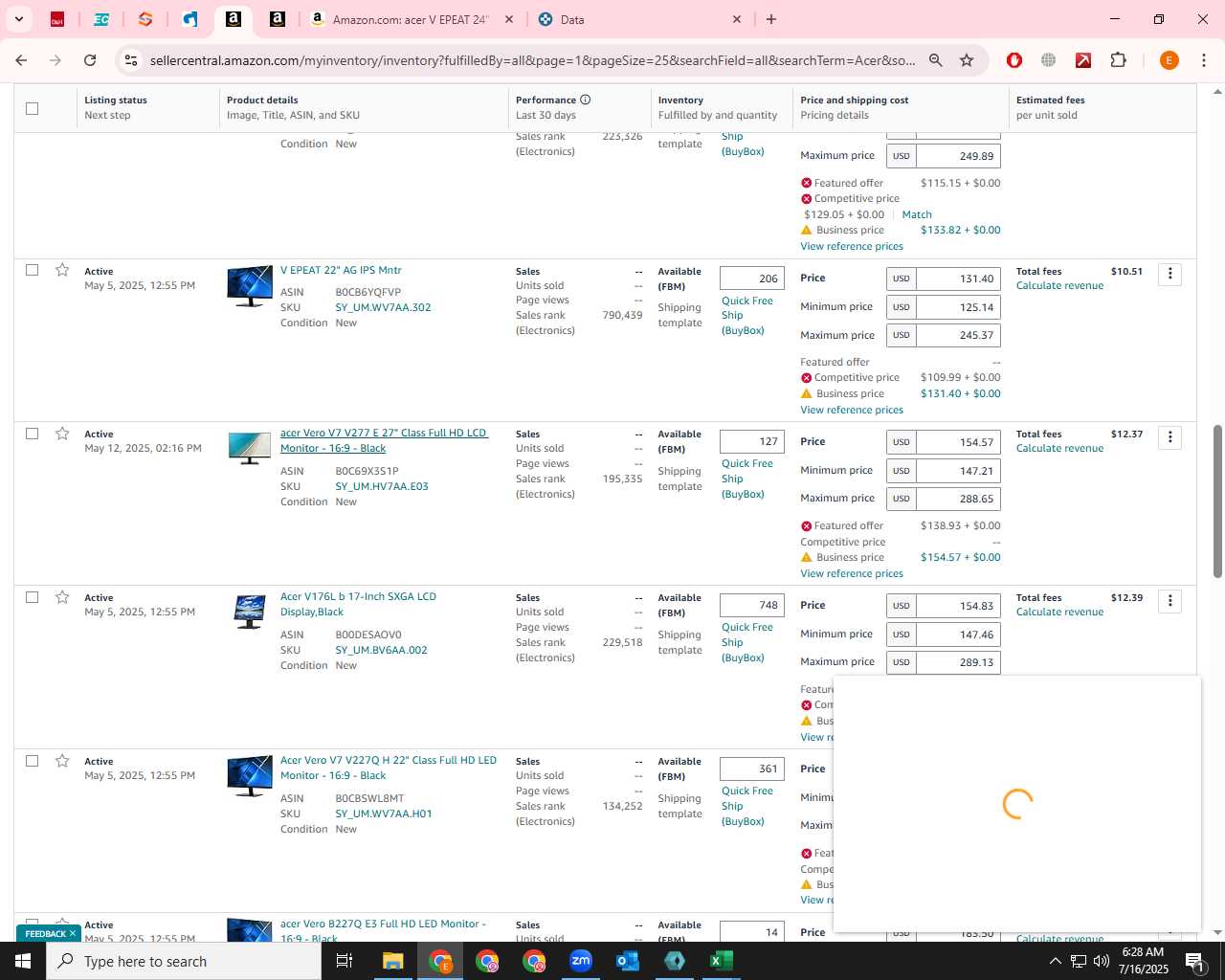This screenshot has height=980, width=1225.
Task: Click the profile avatar E icon
Action: (x=1169, y=60)
